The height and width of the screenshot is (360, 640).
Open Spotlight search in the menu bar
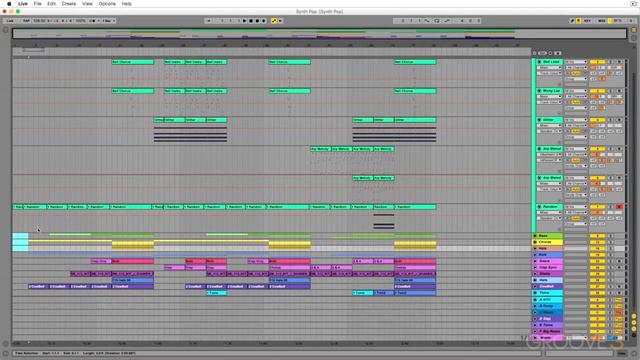point(633,4)
